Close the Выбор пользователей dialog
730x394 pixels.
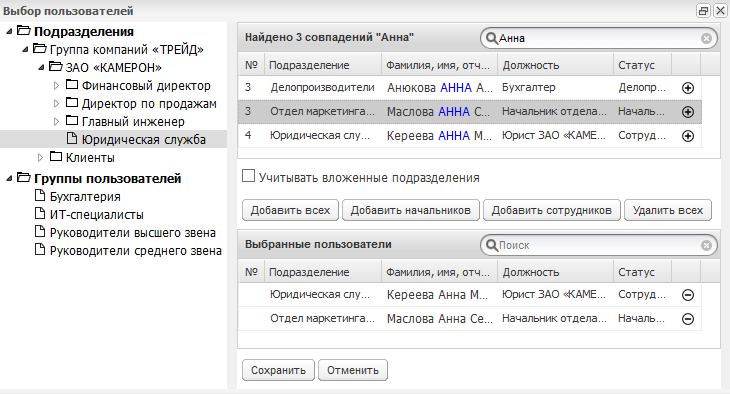click(x=720, y=10)
